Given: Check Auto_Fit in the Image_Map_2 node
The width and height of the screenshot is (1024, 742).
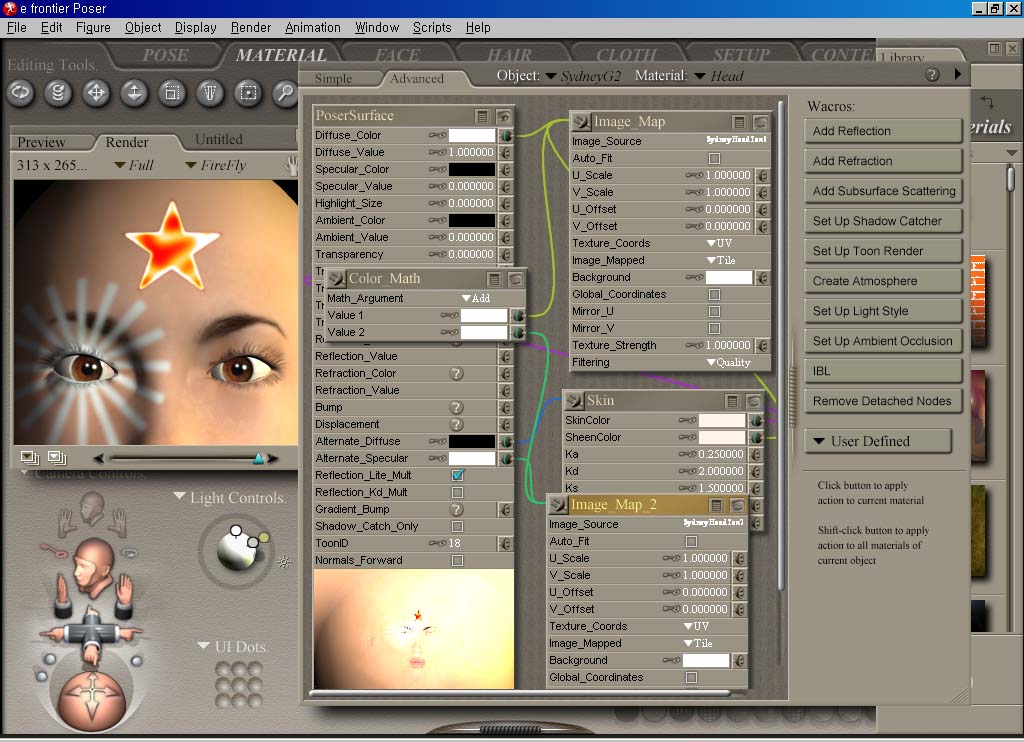Looking at the screenshot, I should [691, 541].
